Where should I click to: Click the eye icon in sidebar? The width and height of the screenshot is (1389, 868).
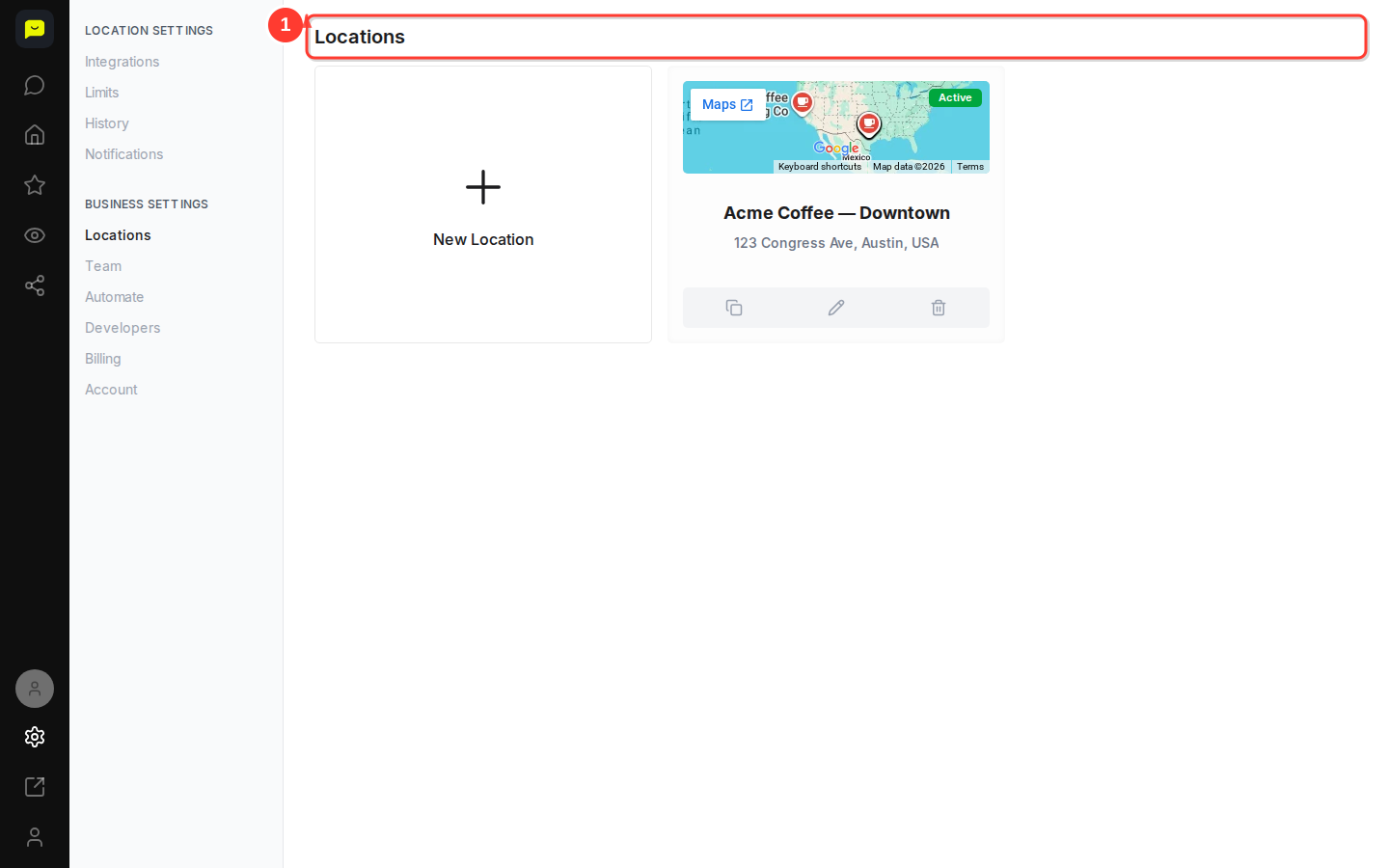coord(35,235)
